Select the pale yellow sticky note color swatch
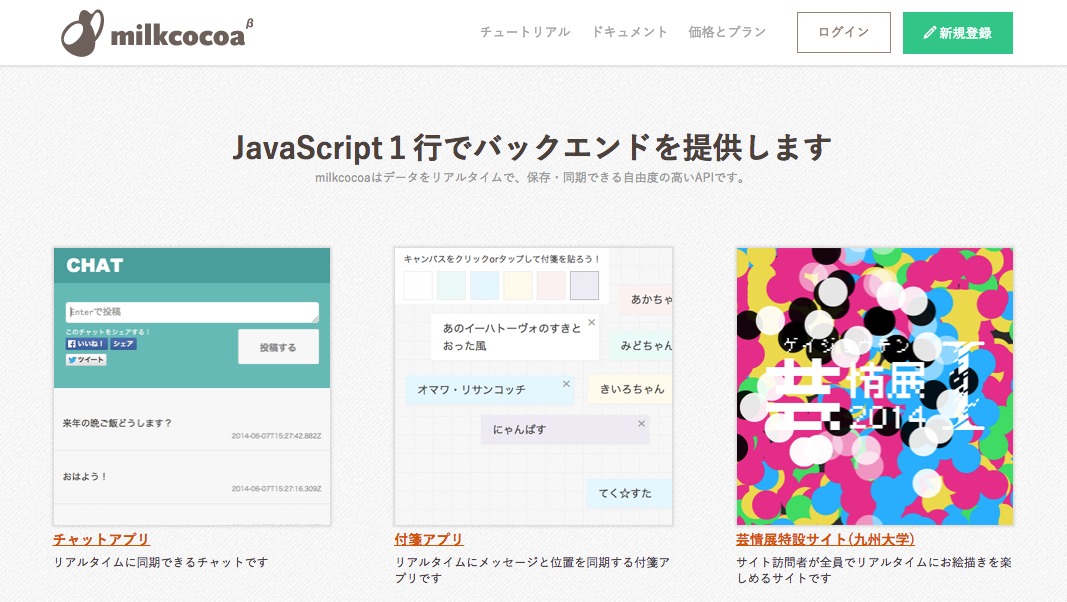Viewport: 1067px width, 602px height. [x=518, y=285]
